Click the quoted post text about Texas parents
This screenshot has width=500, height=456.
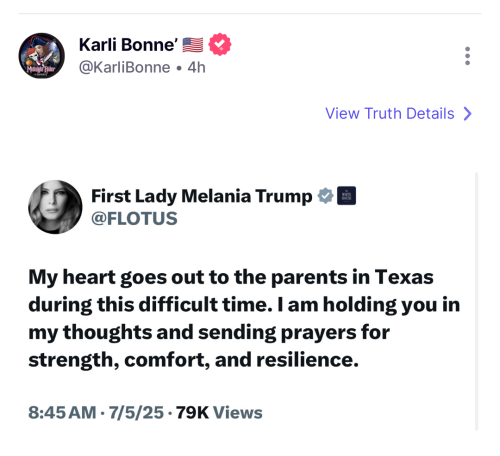pos(244,318)
